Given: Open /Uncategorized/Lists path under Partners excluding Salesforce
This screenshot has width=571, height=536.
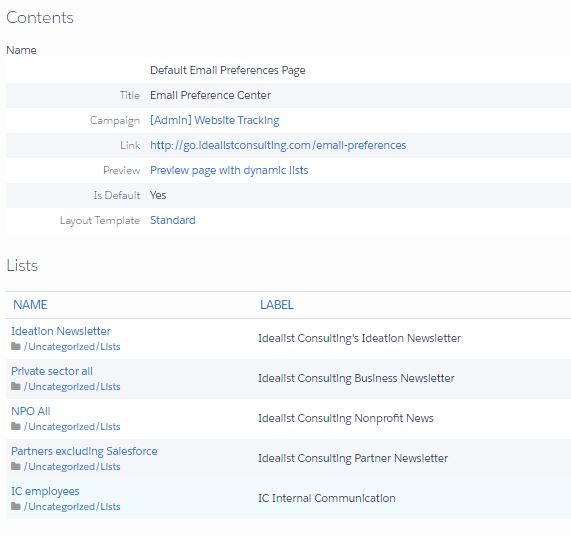Looking at the screenshot, I should click(x=72, y=467).
